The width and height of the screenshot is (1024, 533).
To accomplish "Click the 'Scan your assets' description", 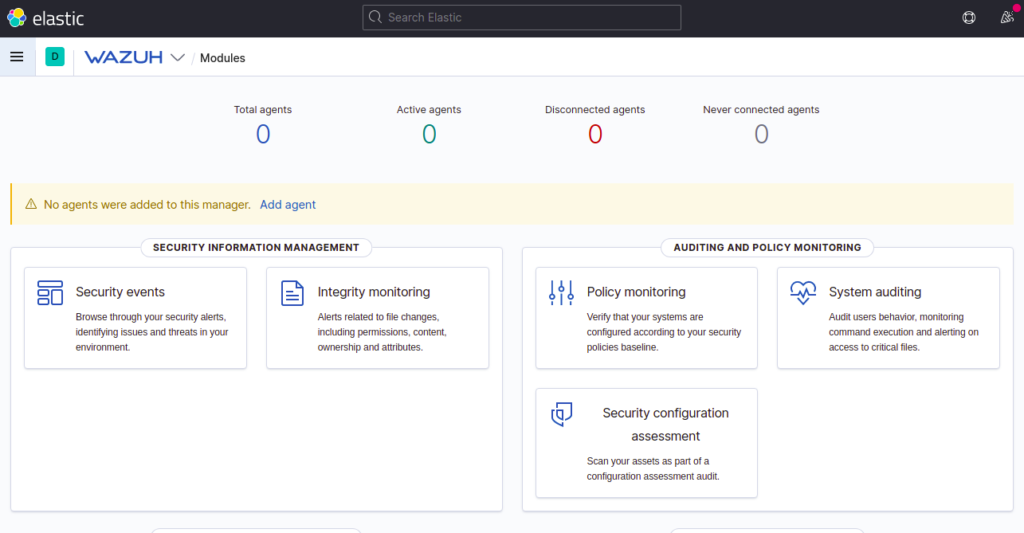I will click(x=653, y=468).
